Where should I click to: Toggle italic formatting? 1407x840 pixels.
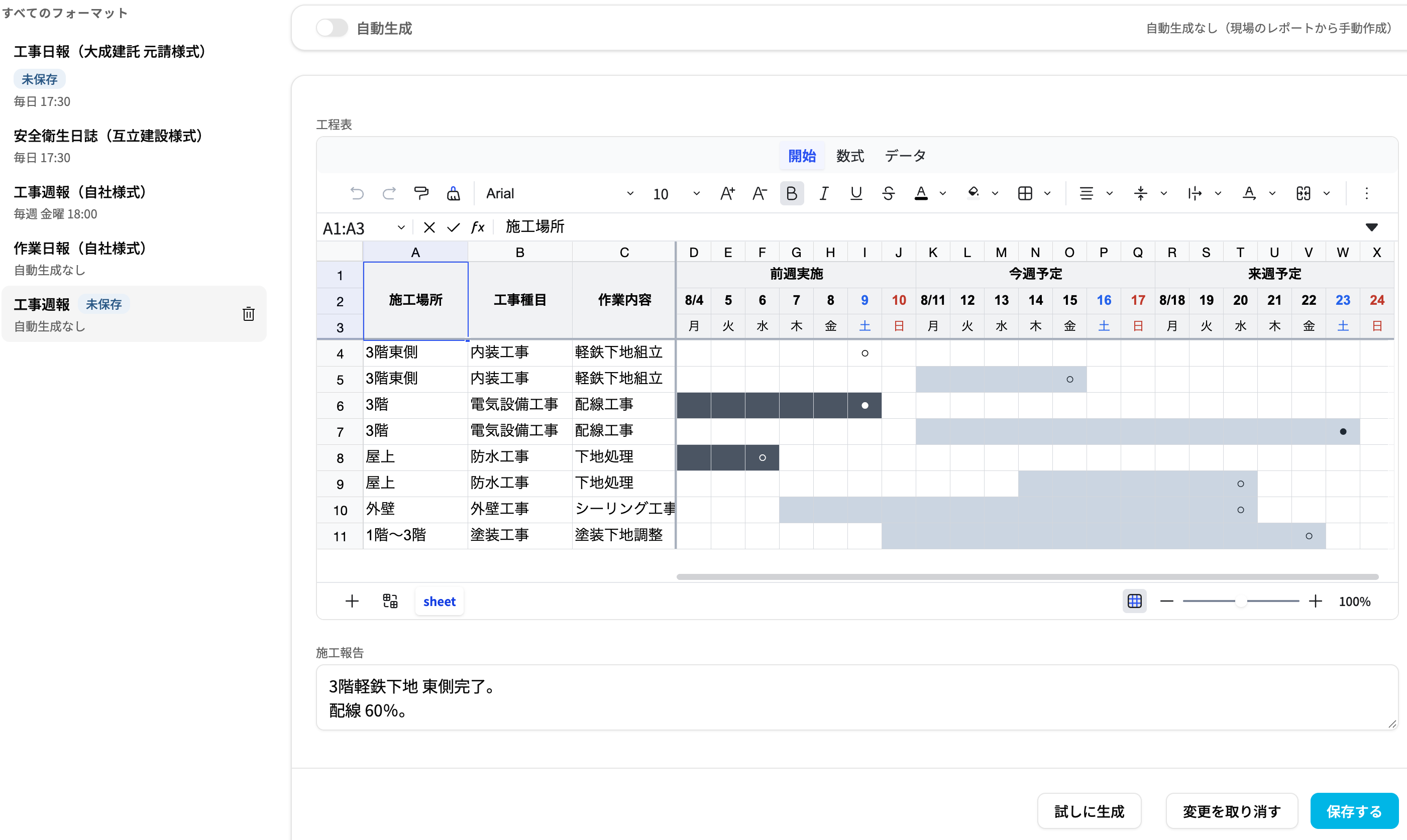[x=824, y=194]
